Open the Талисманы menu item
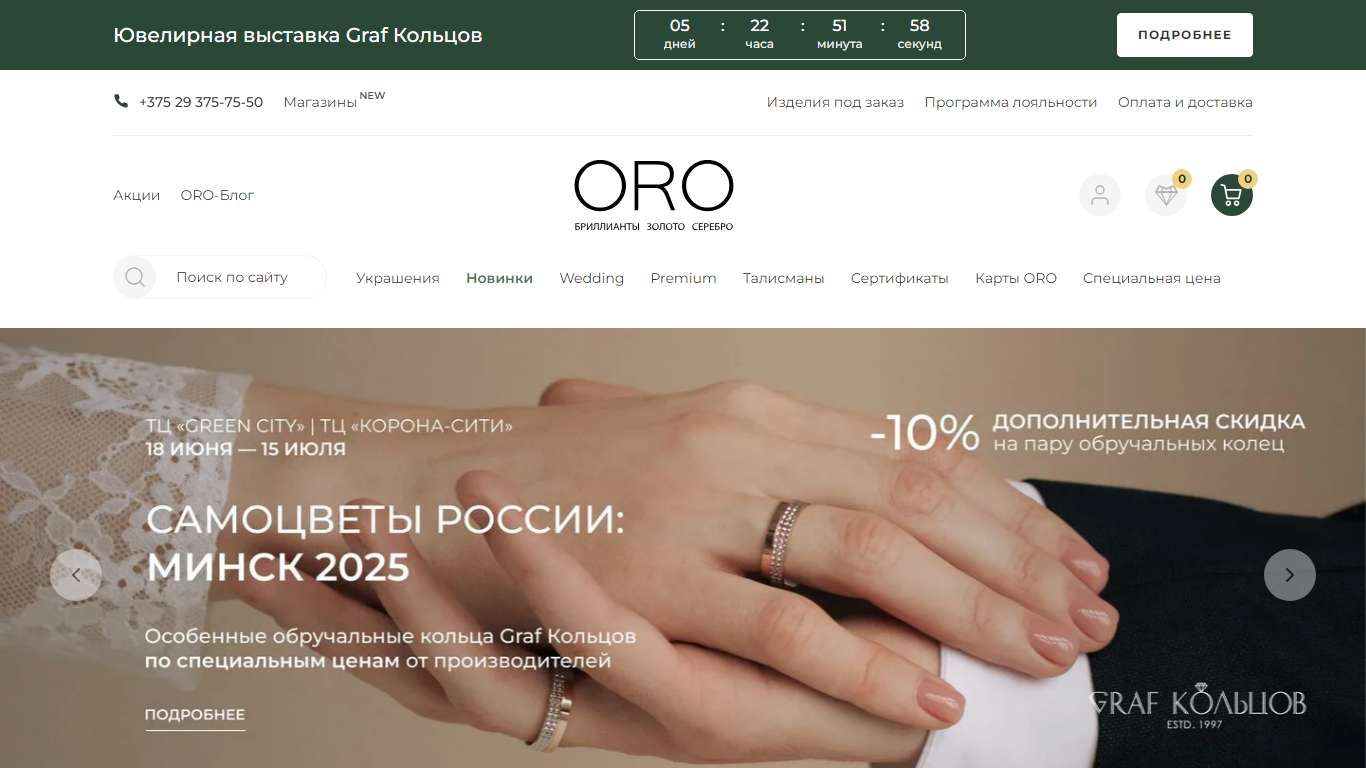1366x768 pixels. (x=784, y=278)
